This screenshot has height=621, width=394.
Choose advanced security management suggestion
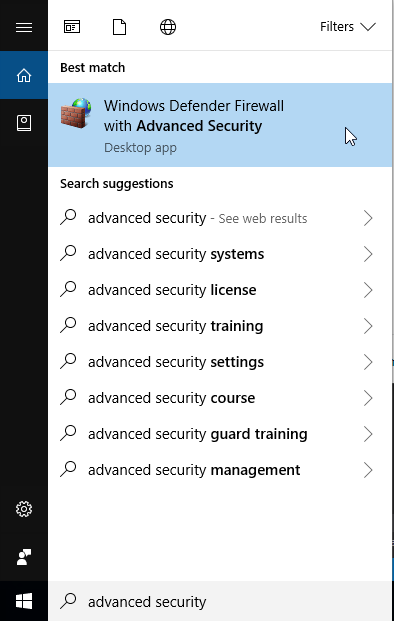point(220,470)
